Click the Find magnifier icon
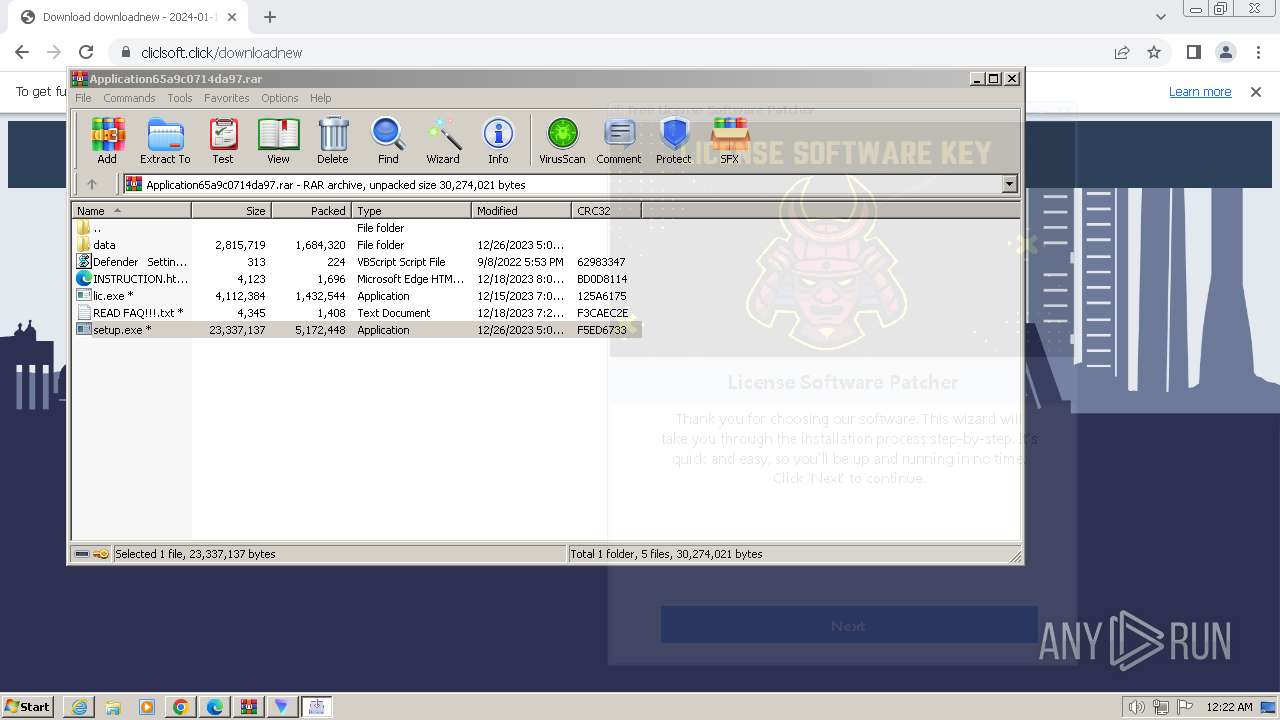 (388, 140)
